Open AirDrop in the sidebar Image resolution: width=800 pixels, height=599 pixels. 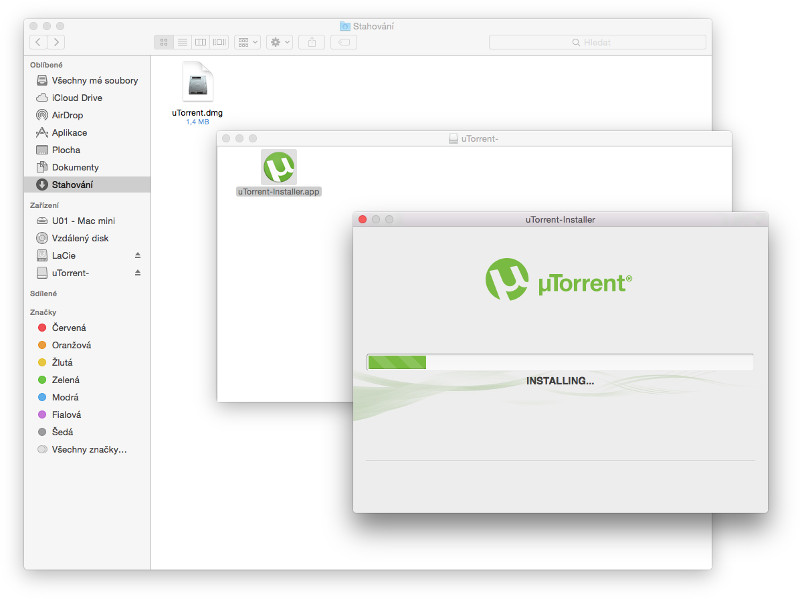tap(87, 115)
